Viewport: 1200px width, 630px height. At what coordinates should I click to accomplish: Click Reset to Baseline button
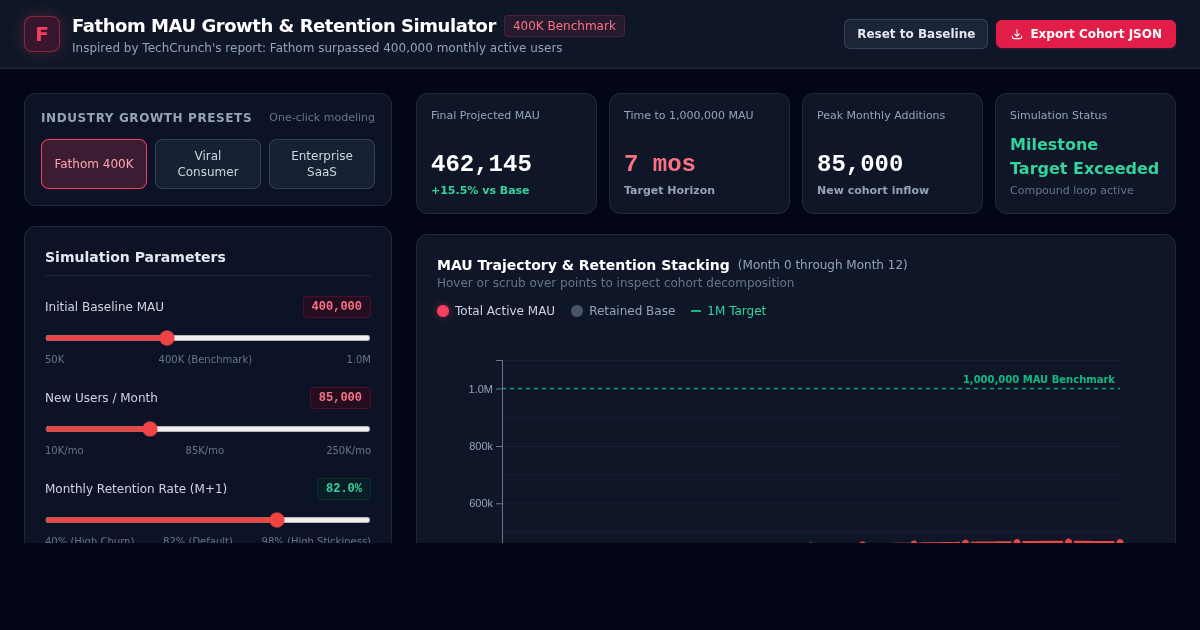(x=916, y=34)
